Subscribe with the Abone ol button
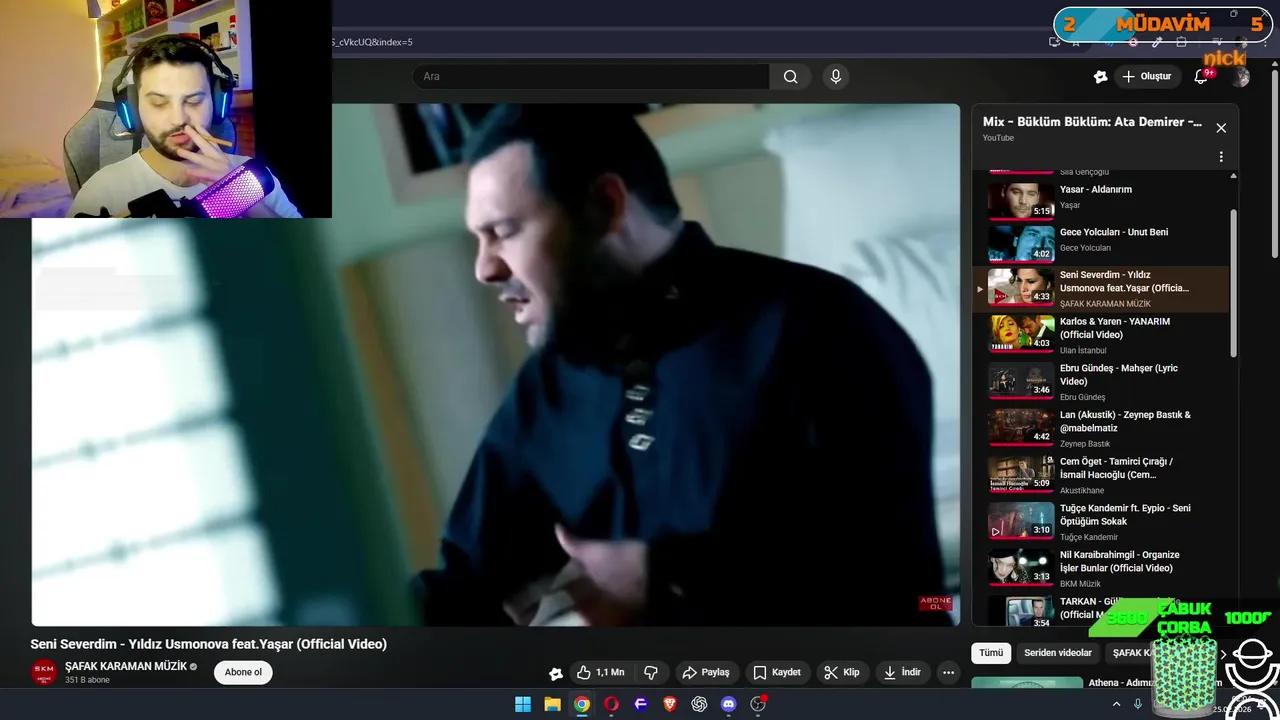Viewport: 1280px width, 720px height. coord(243,673)
